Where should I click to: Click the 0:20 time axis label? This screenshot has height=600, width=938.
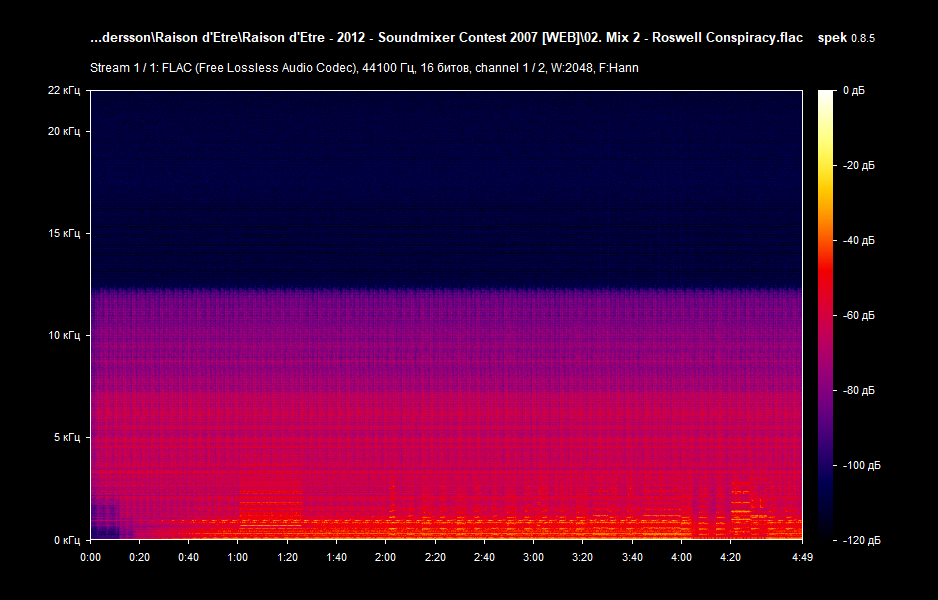(x=139, y=558)
